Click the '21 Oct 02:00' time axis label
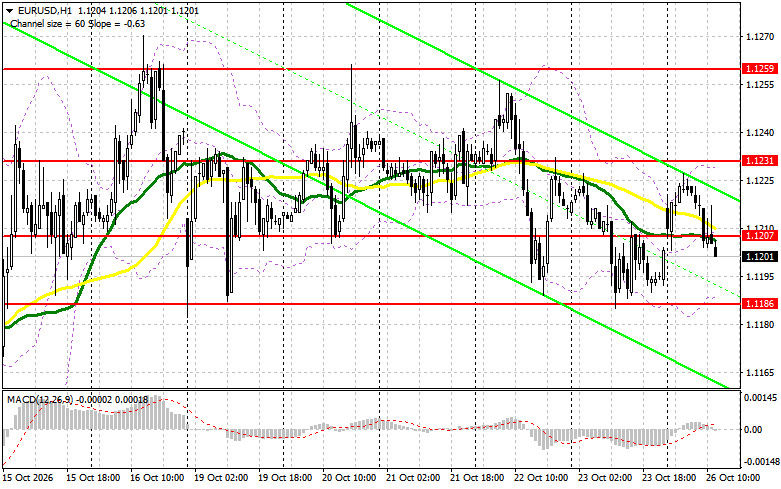781x489 pixels. [x=413, y=478]
